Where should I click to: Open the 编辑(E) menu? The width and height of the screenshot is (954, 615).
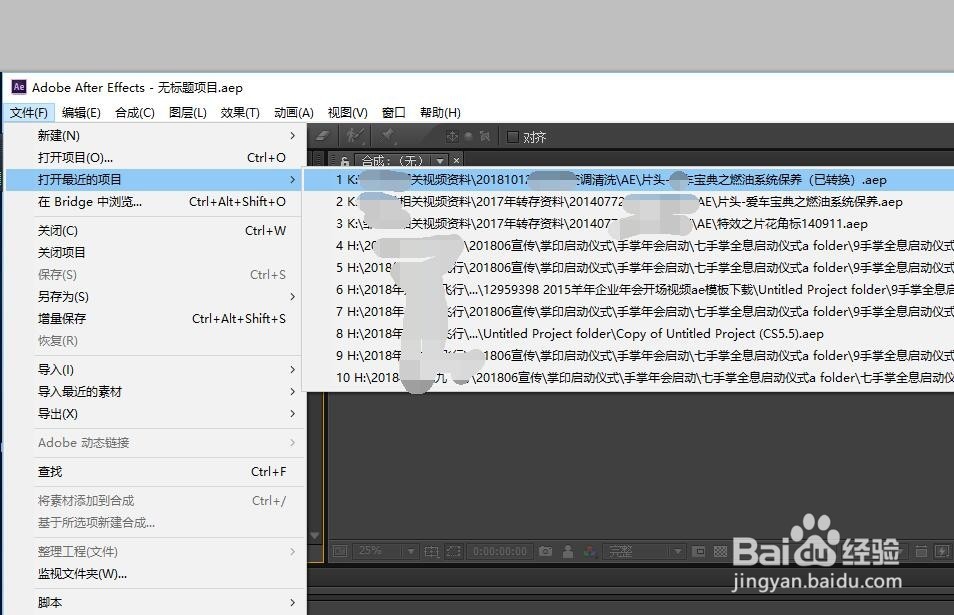(82, 113)
